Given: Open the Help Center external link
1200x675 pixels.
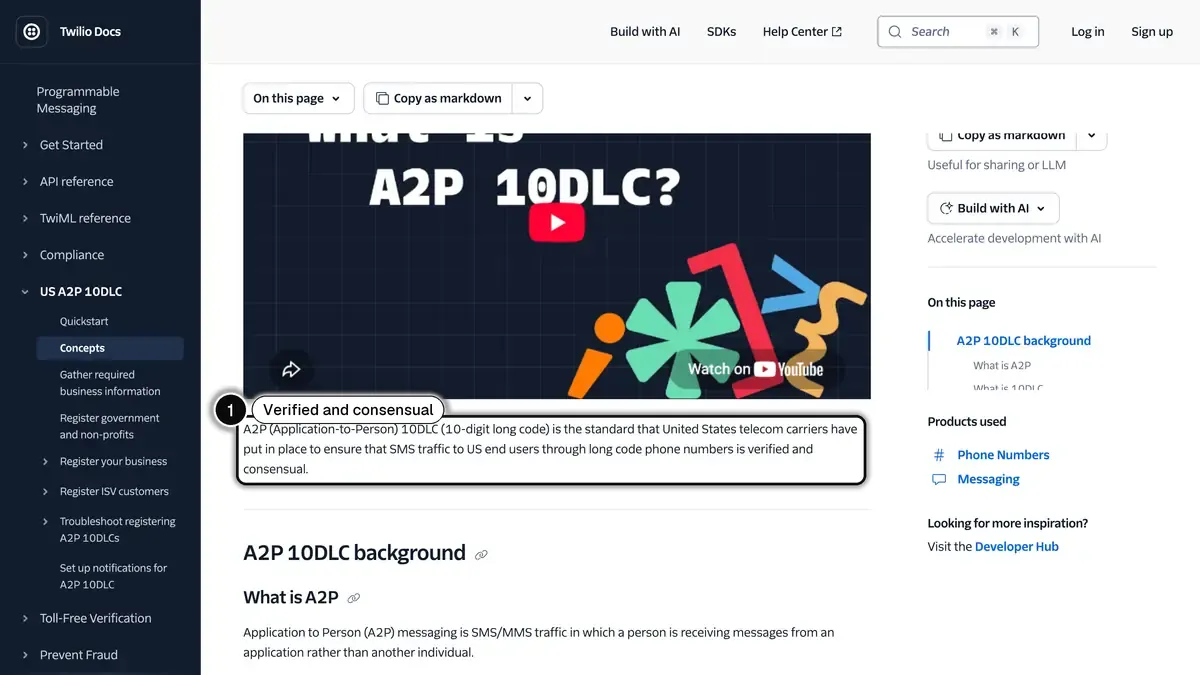Looking at the screenshot, I should (x=802, y=32).
